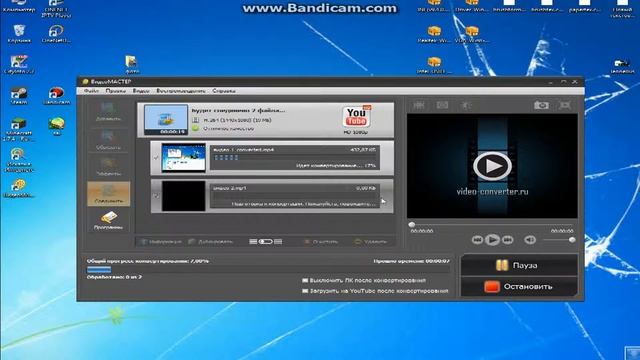Click the video format icon beside H.264
Viewport: 640px width, 360px height.
(196, 120)
